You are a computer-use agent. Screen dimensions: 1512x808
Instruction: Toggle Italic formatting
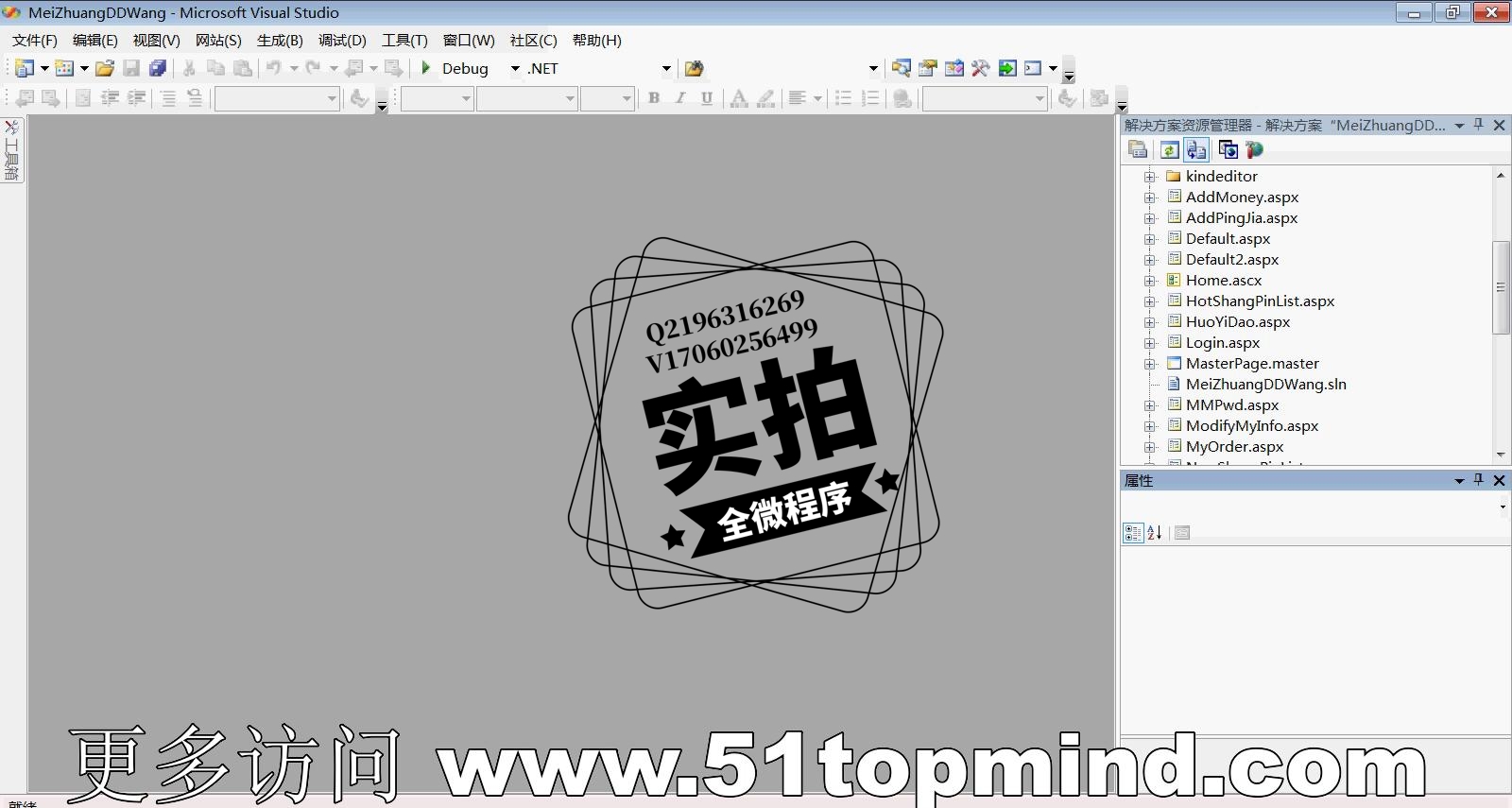(x=680, y=98)
